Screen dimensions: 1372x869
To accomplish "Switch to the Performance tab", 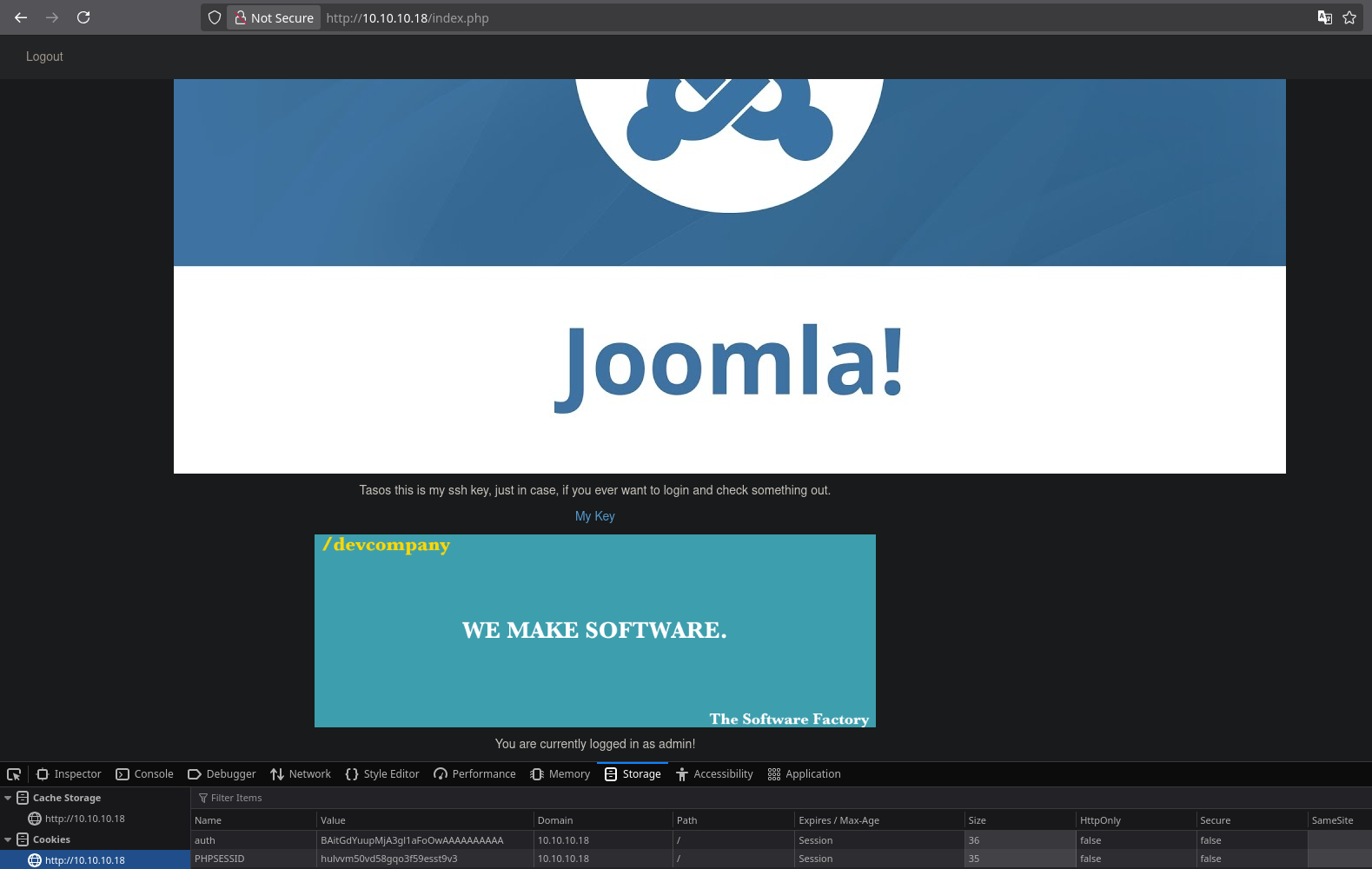I will click(x=474, y=774).
